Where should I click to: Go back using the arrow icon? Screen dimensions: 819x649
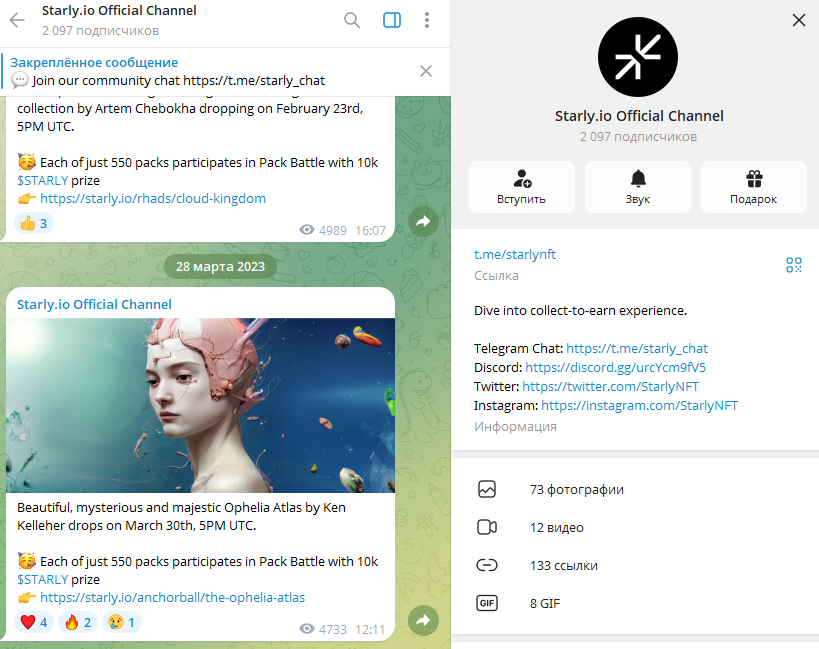(x=16, y=20)
